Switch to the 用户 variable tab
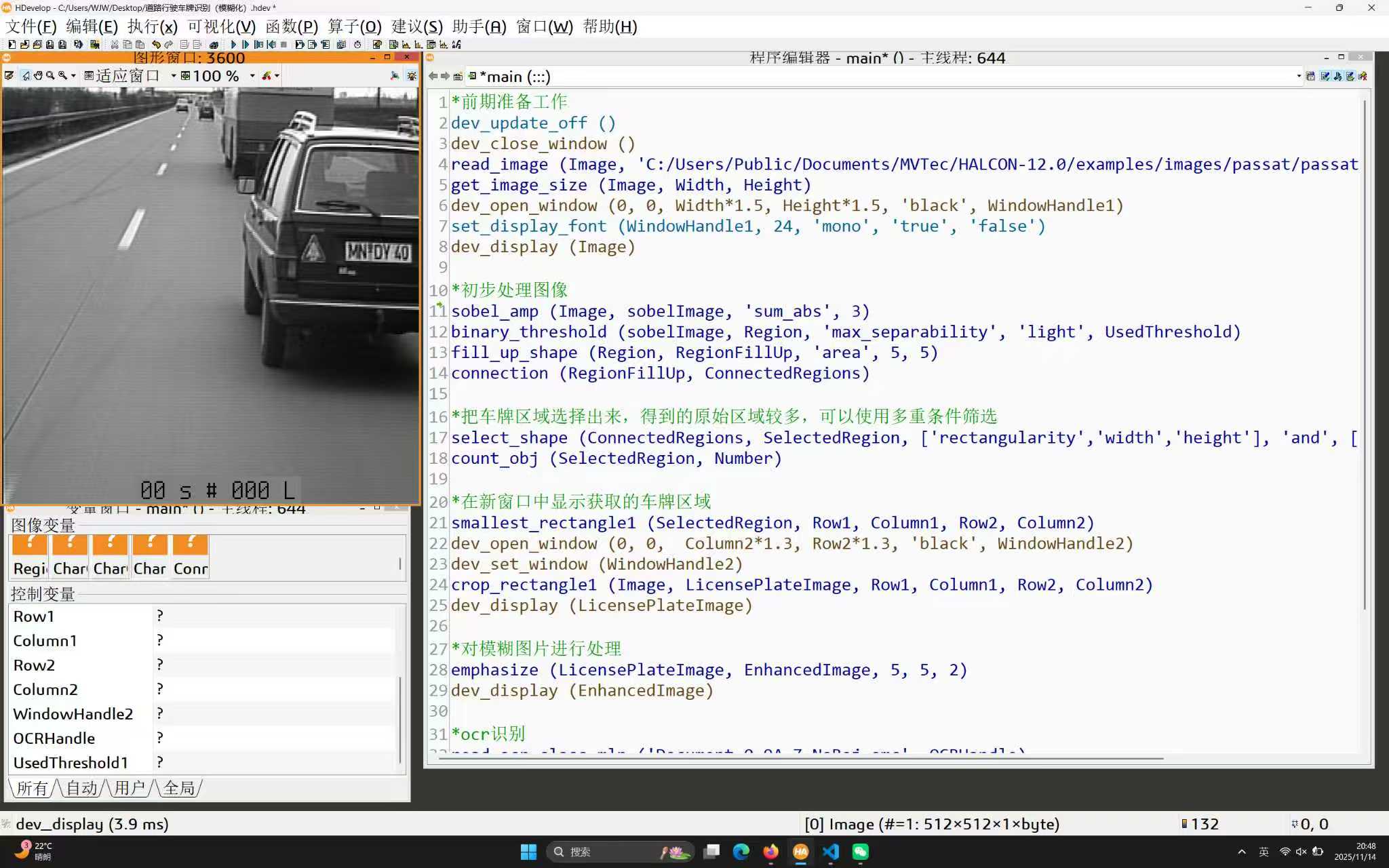This screenshot has width=1389, height=868. tap(130, 788)
